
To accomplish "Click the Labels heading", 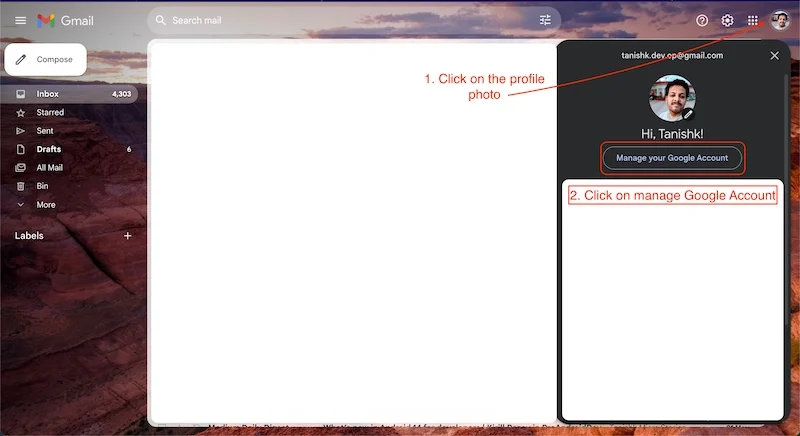I will click(29, 236).
